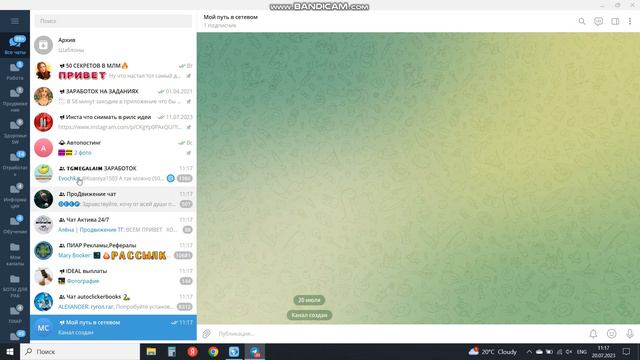Toggle the right info side panel
This screenshot has height=360, width=640.
click(x=615, y=21)
